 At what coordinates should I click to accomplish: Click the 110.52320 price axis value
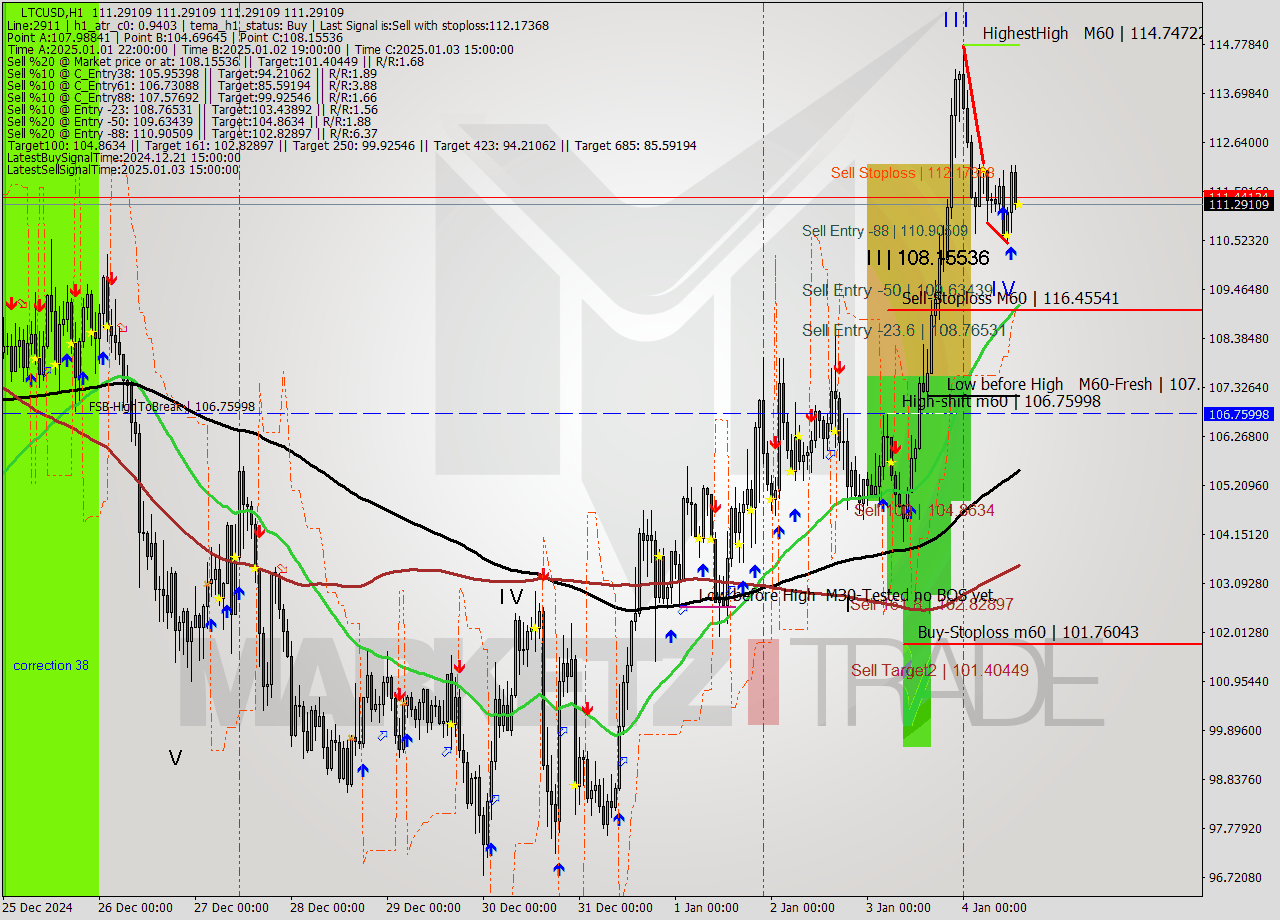[1239, 241]
